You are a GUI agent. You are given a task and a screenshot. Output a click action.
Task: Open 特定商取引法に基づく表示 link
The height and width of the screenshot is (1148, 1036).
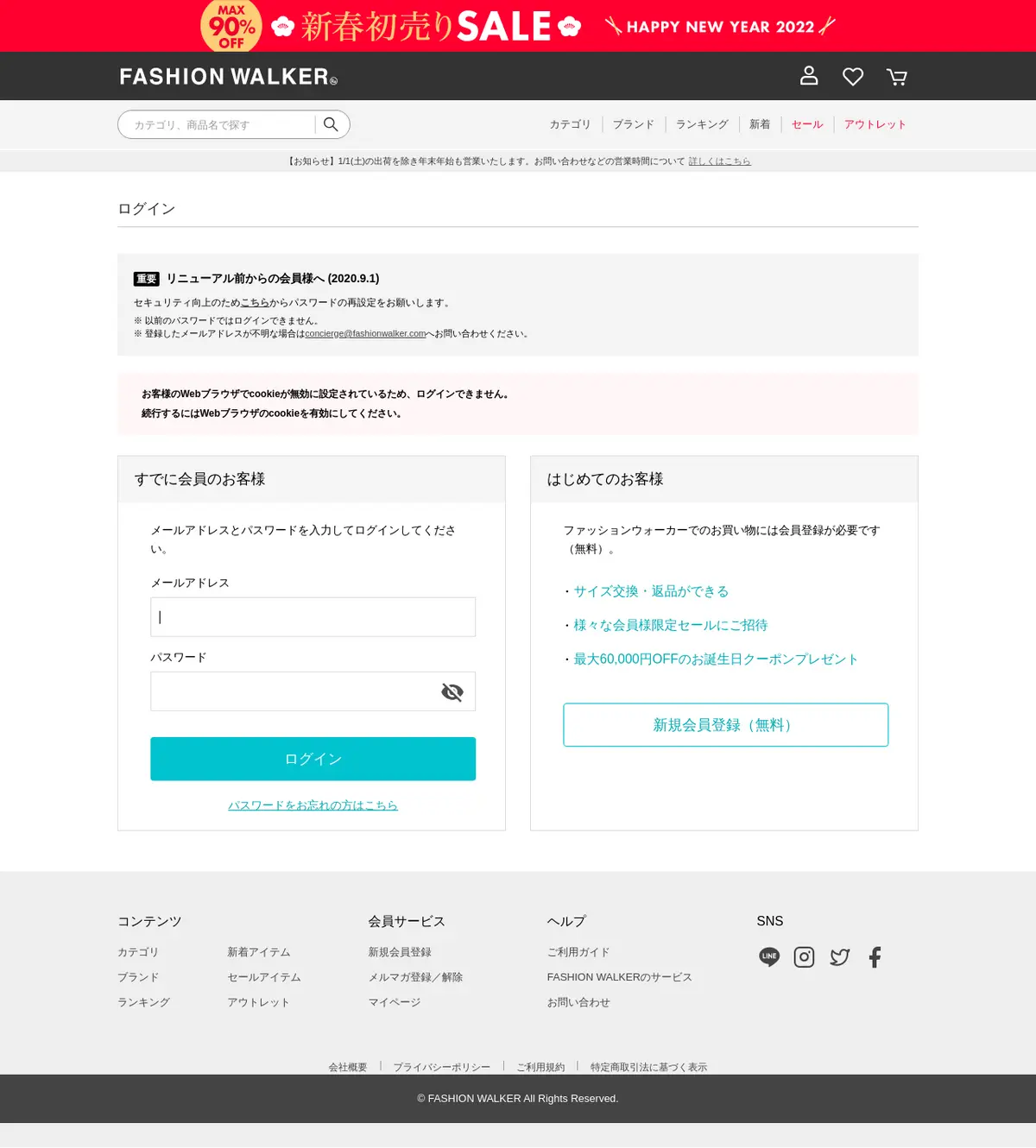click(648, 1068)
